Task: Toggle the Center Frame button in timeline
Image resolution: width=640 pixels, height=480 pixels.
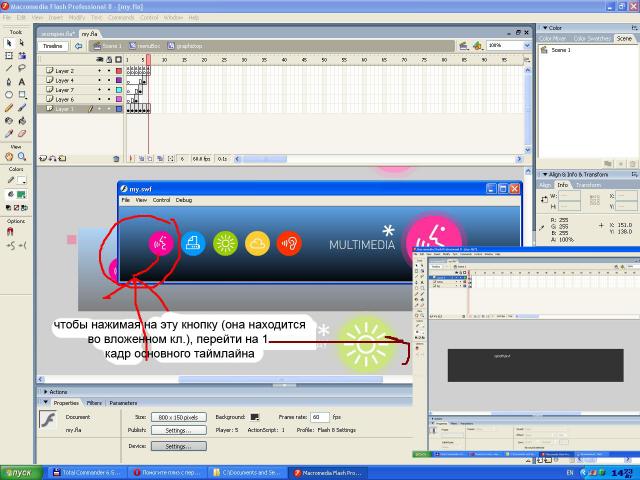Action: (x=131, y=159)
